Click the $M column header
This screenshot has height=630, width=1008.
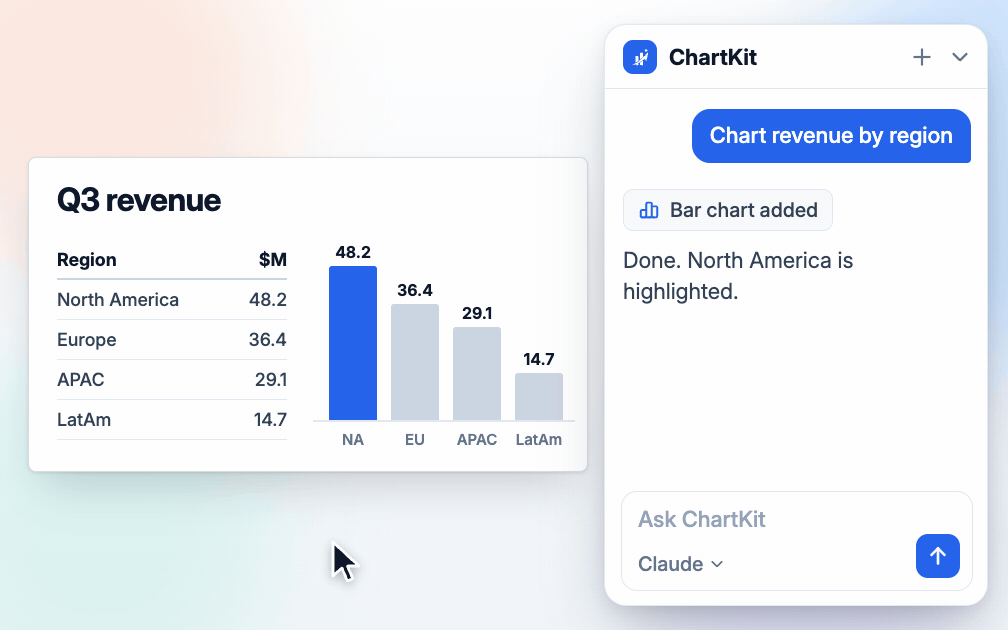[273, 260]
